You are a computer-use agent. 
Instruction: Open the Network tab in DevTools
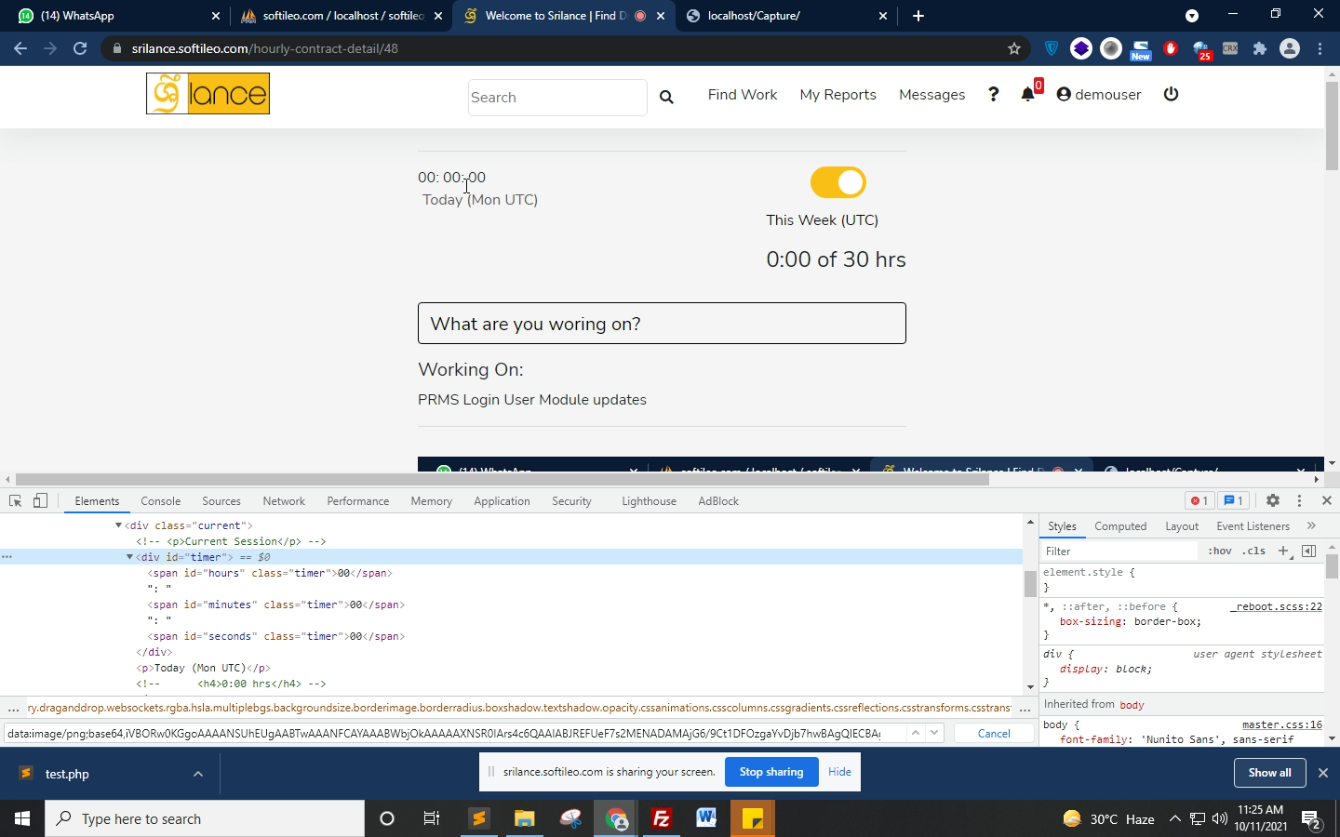284,501
